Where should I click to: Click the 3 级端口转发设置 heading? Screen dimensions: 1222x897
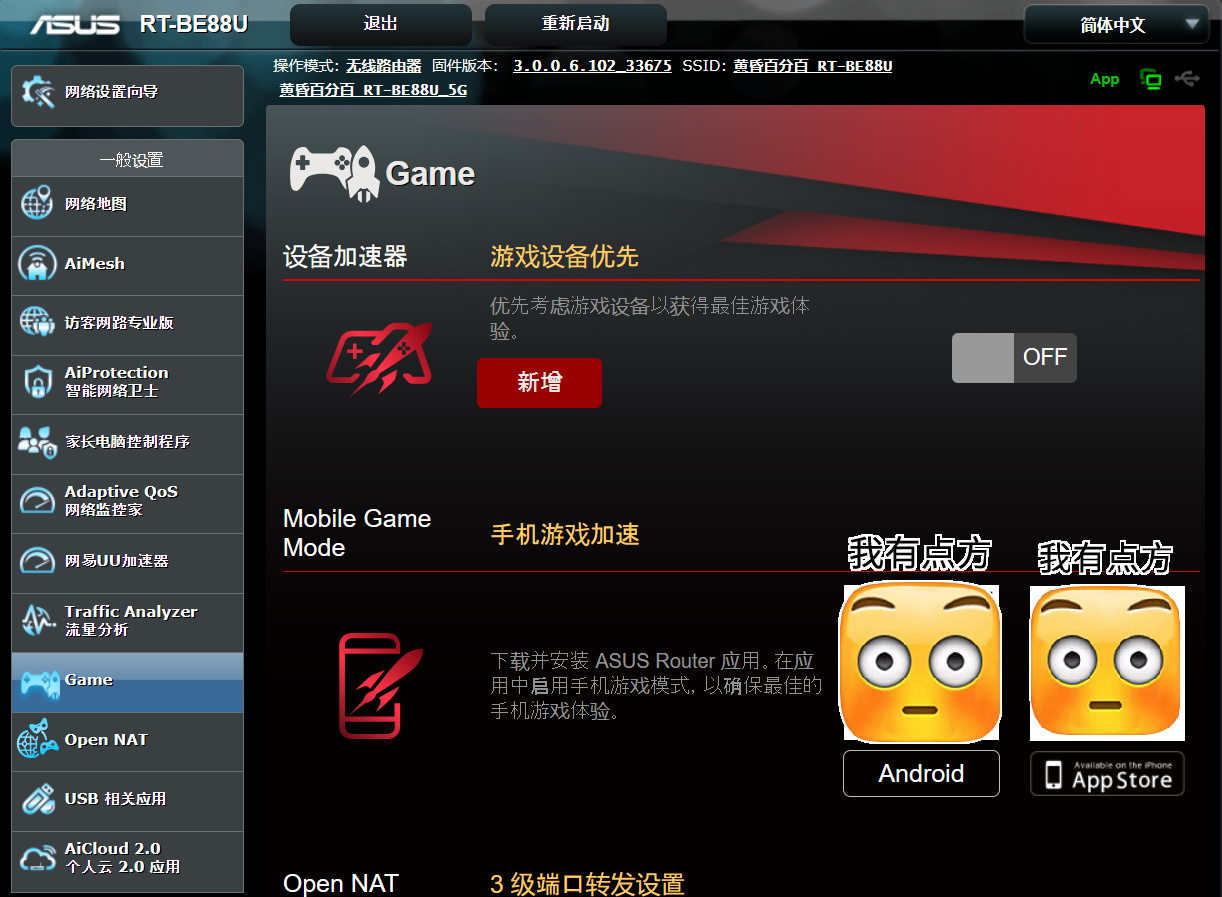tap(587, 884)
